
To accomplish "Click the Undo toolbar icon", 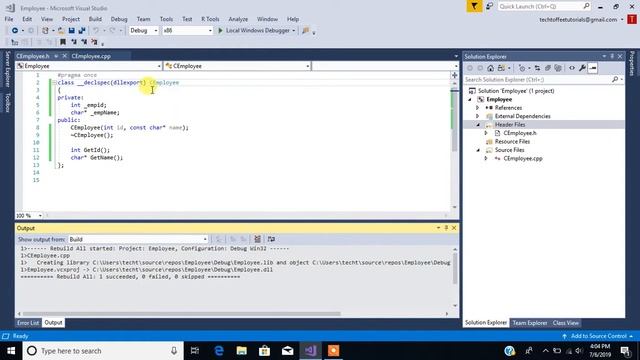I will click(x=96, y=31).
